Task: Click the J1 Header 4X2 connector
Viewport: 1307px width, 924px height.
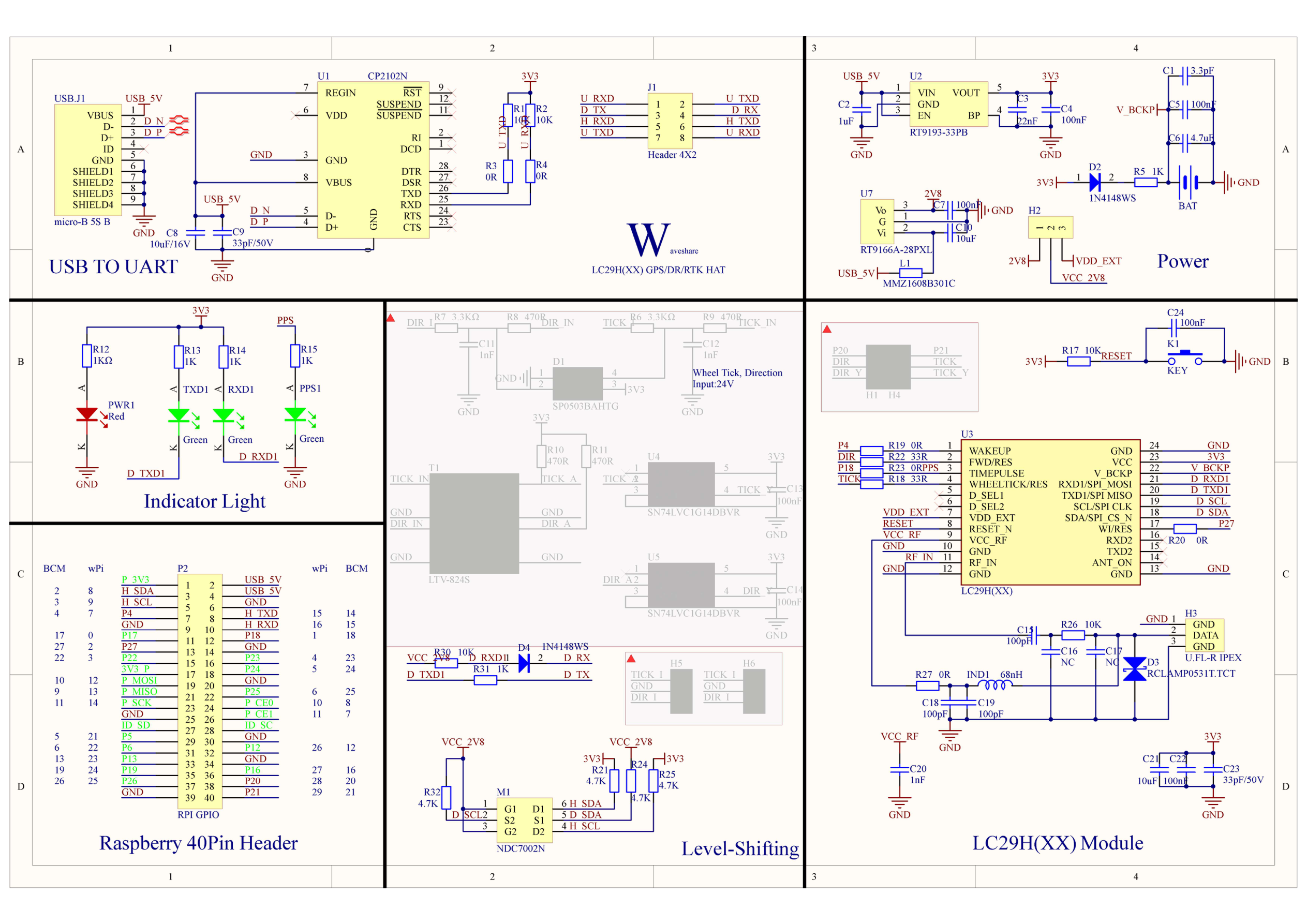Action: (670, 121)
